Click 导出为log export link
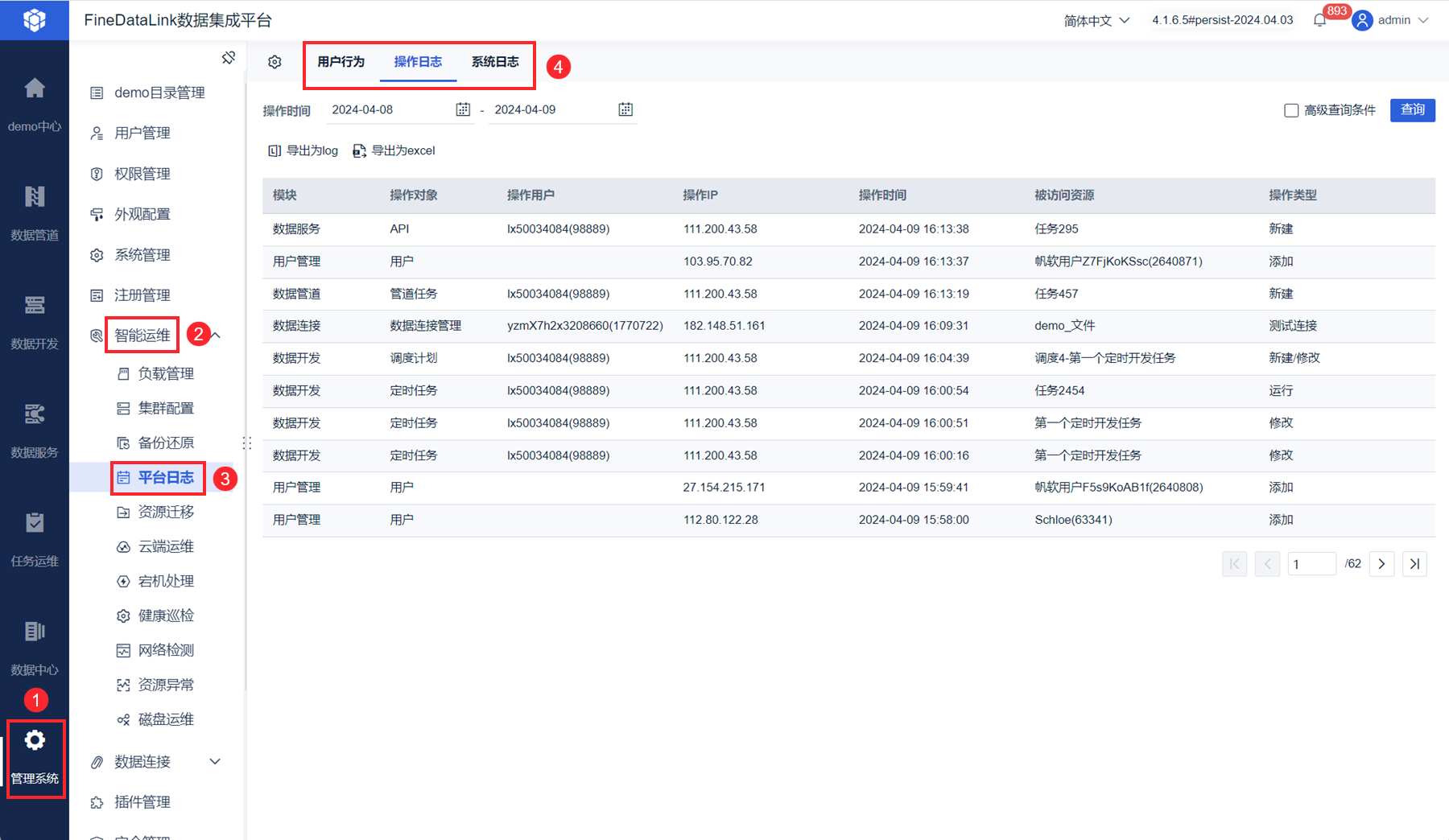The image size is (1449, 840). [x=303, y=150]
